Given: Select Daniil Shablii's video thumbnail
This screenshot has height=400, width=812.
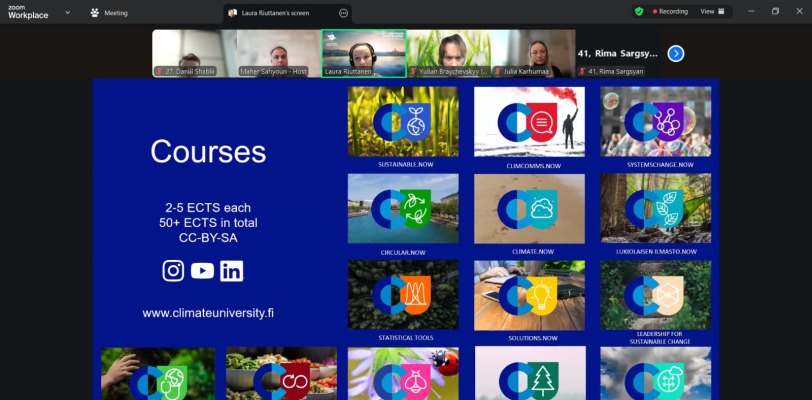Looking at the screenshot, I should [x=194, y=53].
